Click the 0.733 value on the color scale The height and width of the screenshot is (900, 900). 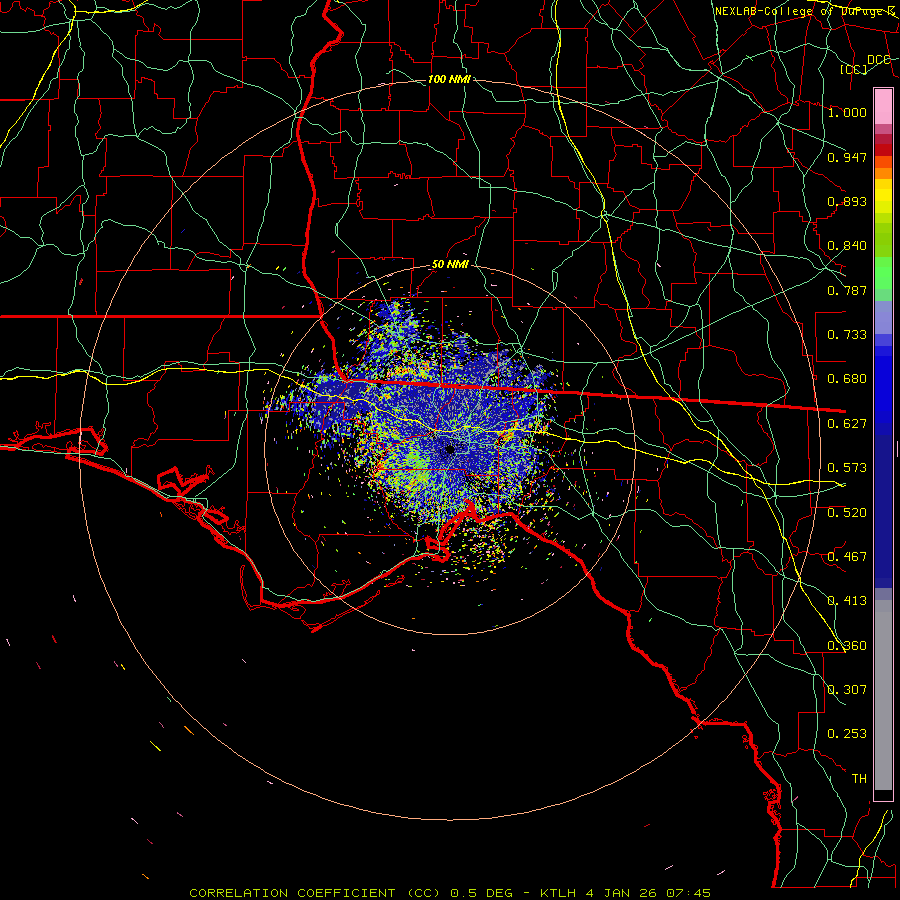[847, 335]
